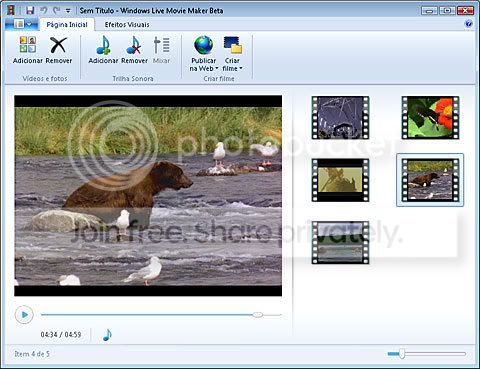Click the Publicar na Web globe icon

(x=203, y=45)
